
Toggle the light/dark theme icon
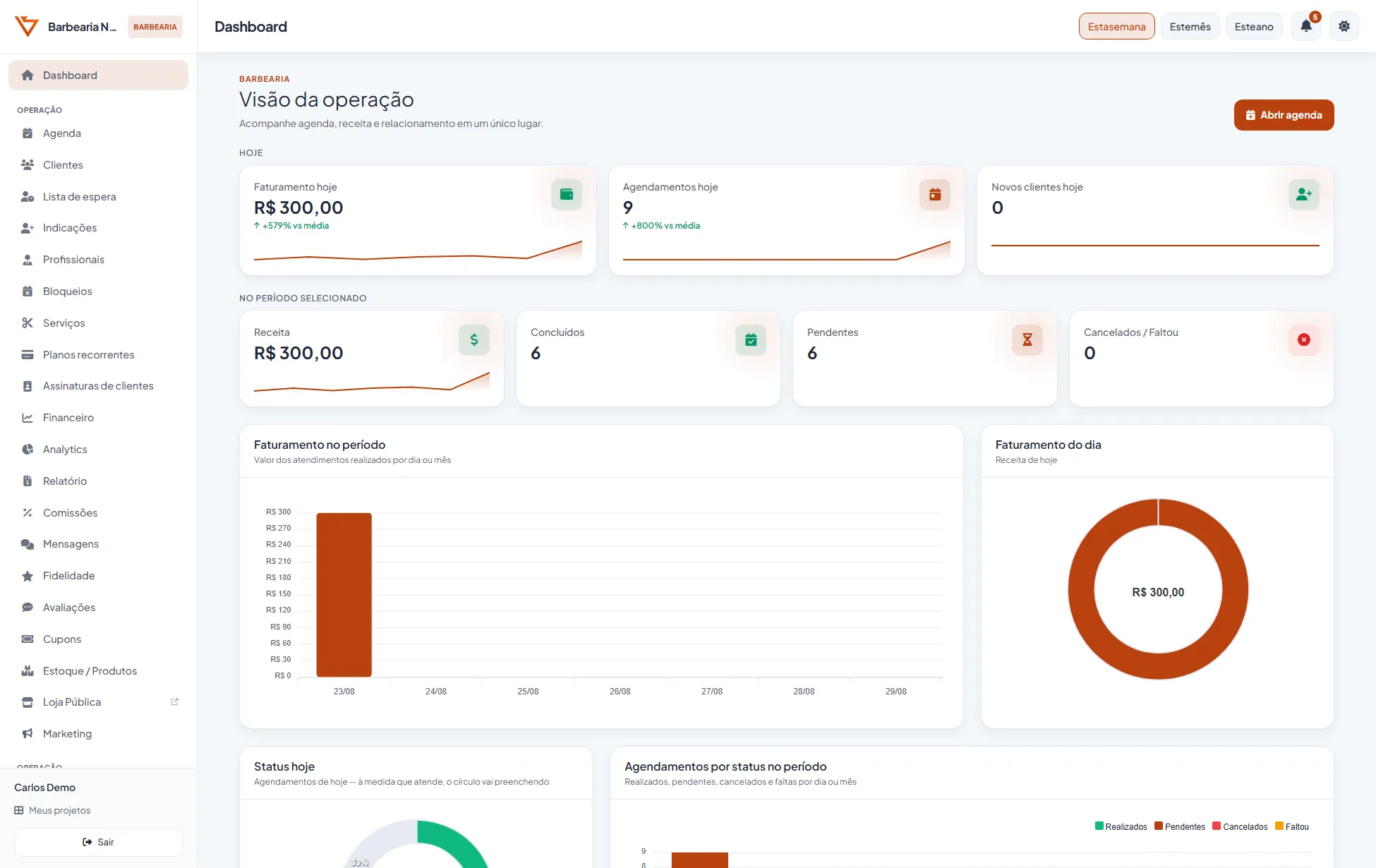pos(1344,27)
